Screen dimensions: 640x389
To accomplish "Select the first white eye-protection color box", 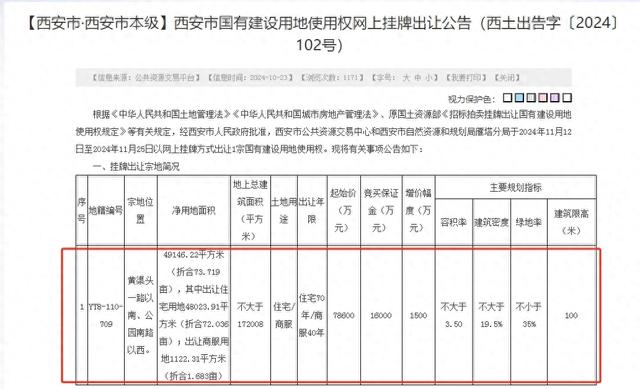I will (507, 98).
